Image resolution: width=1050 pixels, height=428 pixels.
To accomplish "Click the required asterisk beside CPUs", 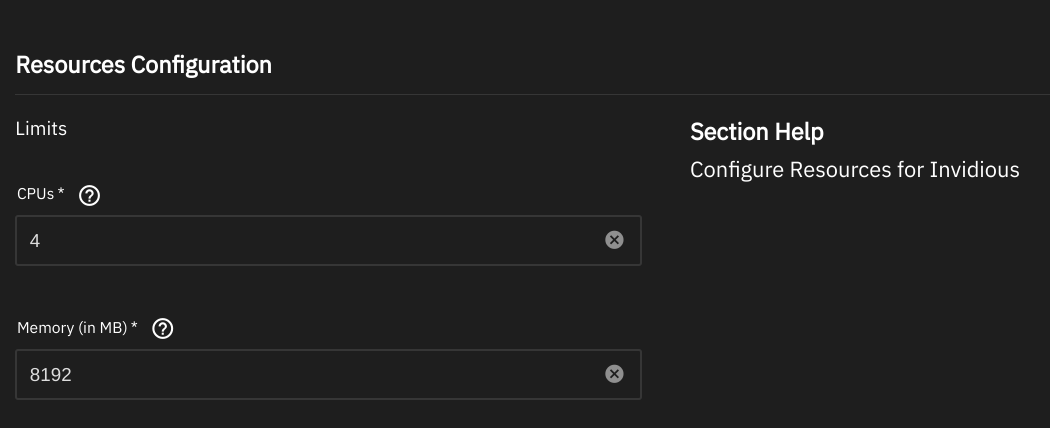I will pyautogui.click(x=61, y=192).
